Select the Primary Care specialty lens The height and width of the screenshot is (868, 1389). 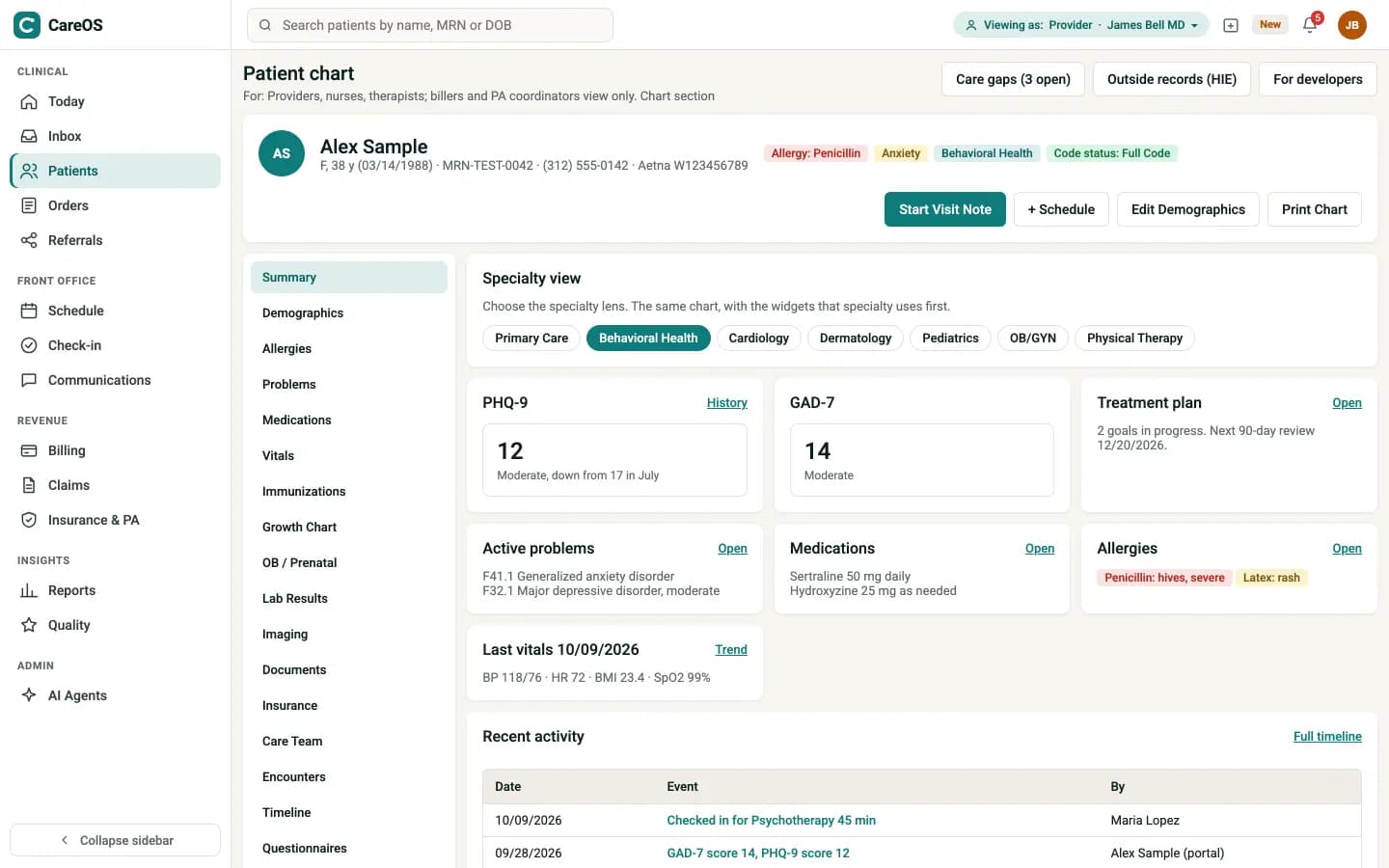click(531, 339)
